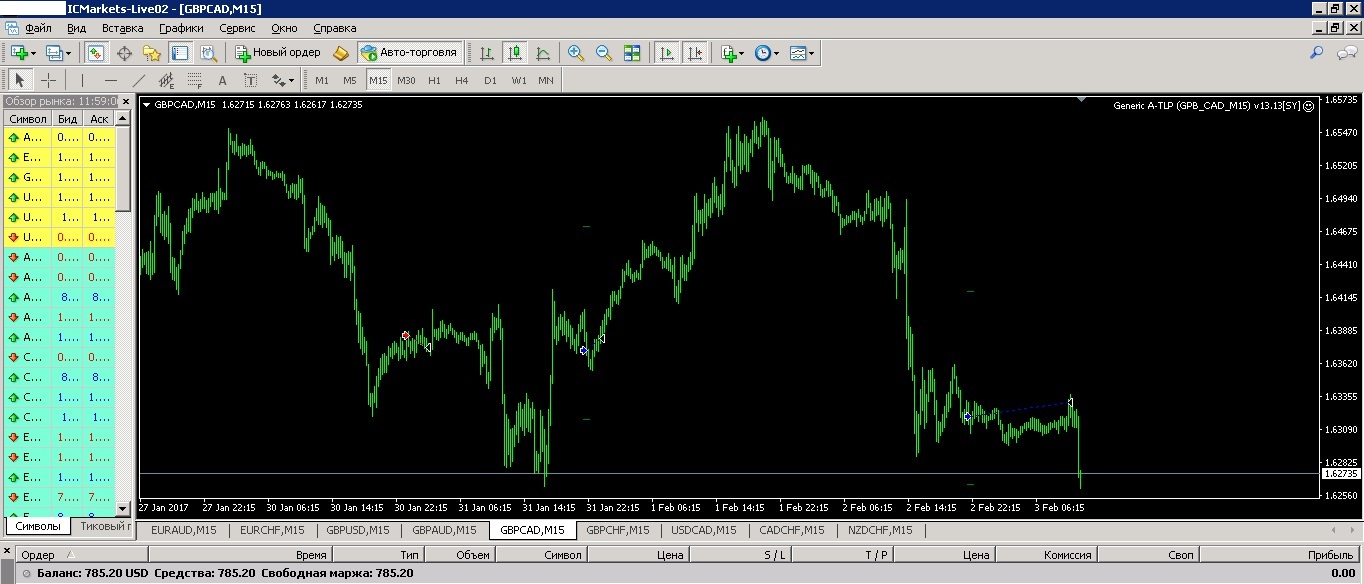Viewport: 1364px width, 584px height.
Task: Select the Text Label tool
Action: coord(250,80)
